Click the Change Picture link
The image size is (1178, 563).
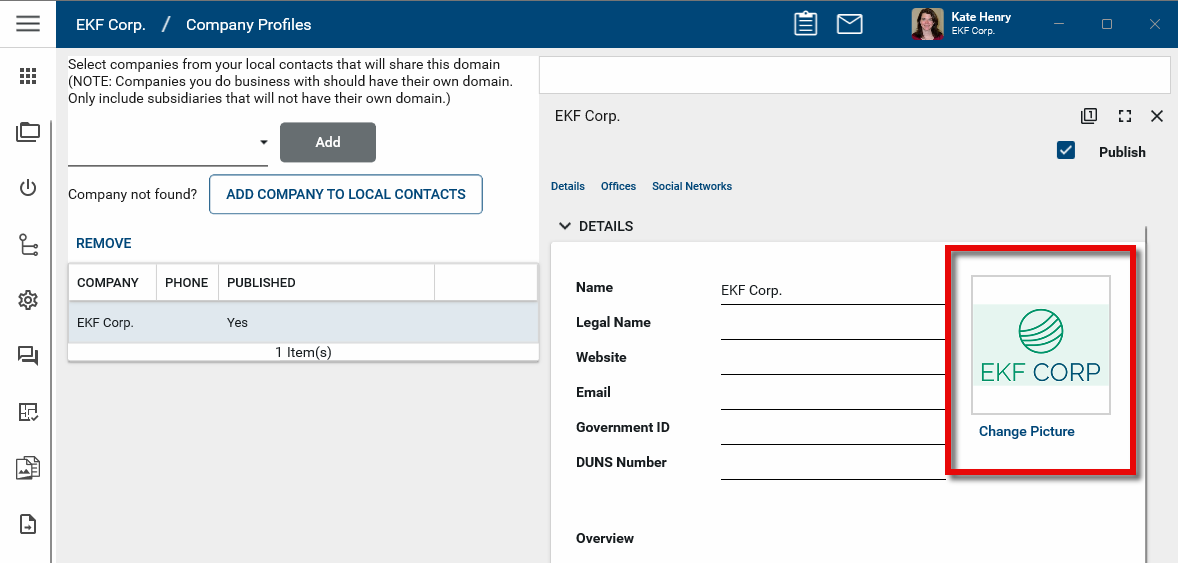[1026, 431]
